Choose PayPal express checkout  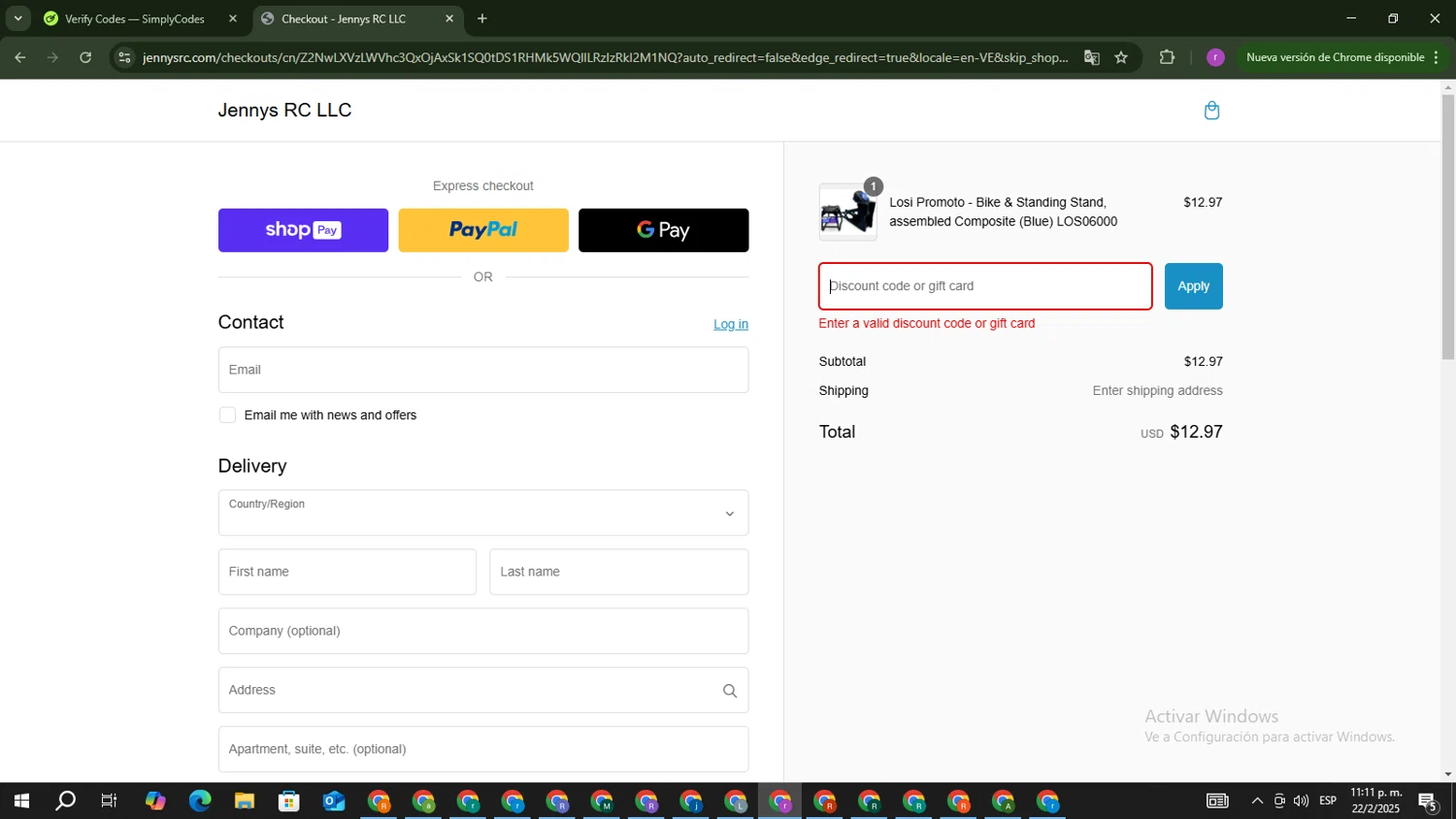click(483, 230)
